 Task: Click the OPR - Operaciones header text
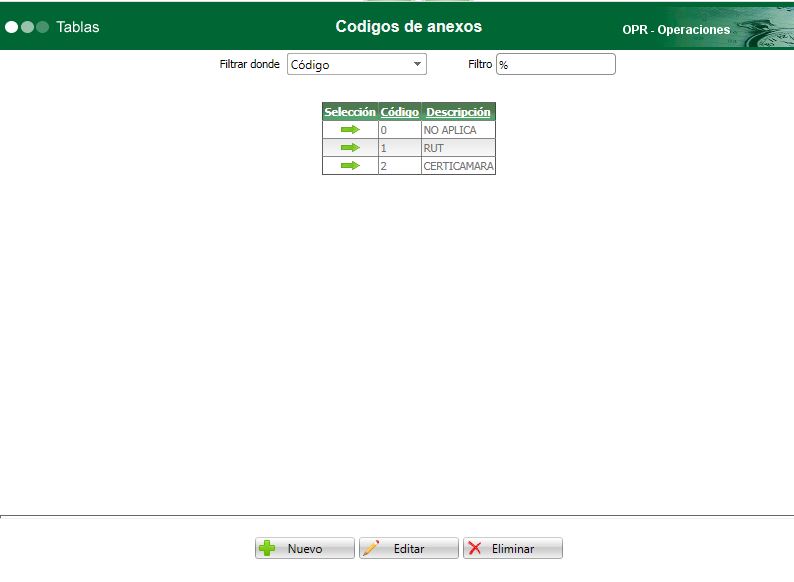click(x=676, y=29)
